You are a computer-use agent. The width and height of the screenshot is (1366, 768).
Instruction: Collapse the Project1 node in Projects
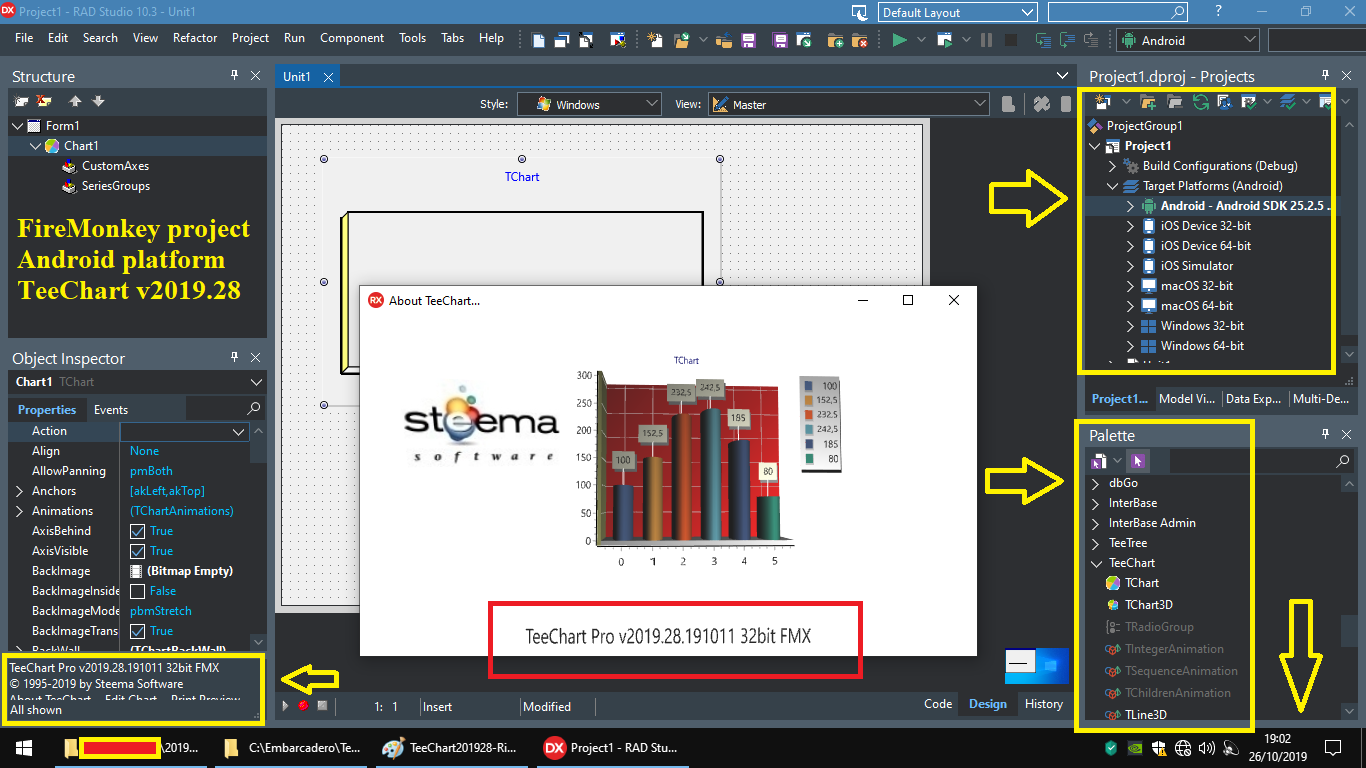[1097, 146]
